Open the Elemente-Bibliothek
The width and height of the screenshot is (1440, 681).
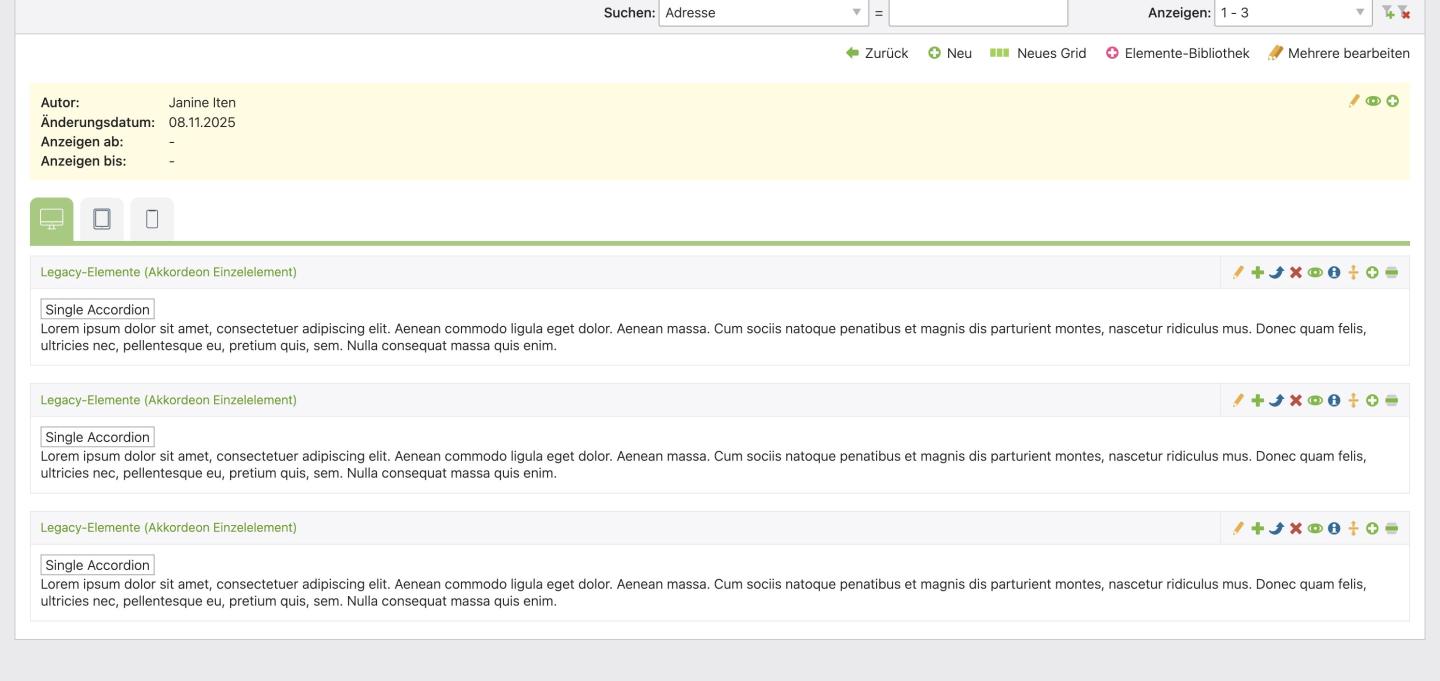pos(1177,53)
